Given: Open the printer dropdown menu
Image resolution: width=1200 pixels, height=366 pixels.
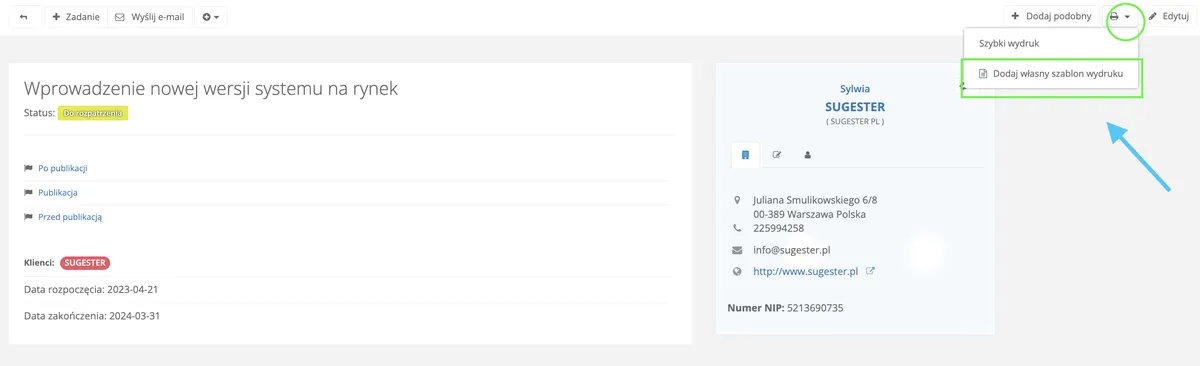Looking at the screenshot, I should (x=1120, y=17).
